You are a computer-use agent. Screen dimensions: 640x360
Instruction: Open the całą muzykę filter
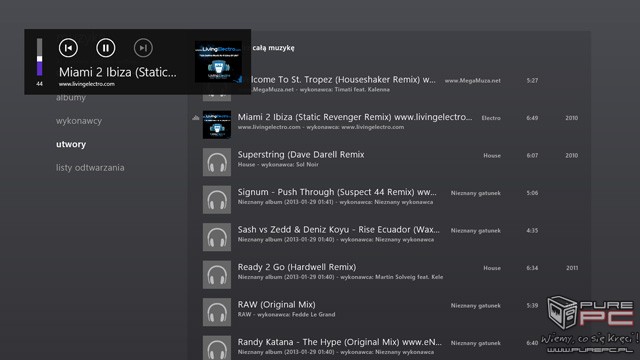(x=273, y=48)
